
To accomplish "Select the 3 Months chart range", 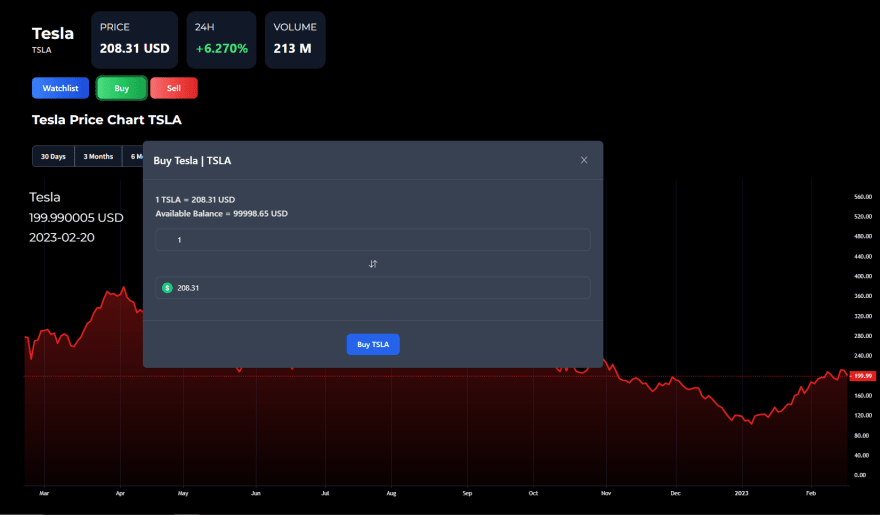I will pos(98,157).
